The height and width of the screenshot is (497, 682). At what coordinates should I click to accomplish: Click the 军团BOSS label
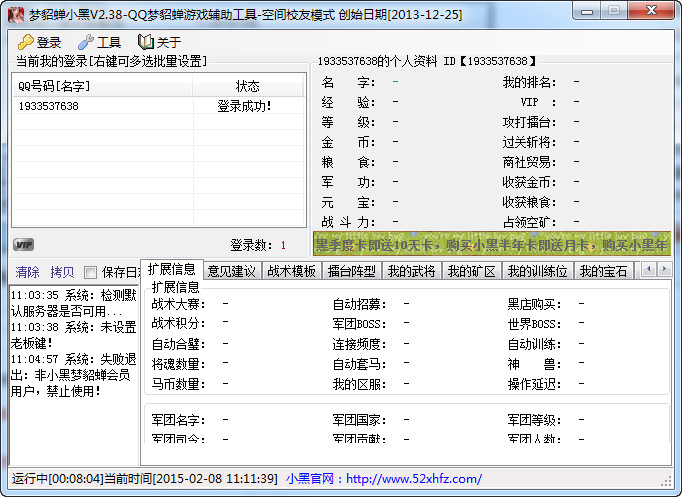(x=359, y=324)
